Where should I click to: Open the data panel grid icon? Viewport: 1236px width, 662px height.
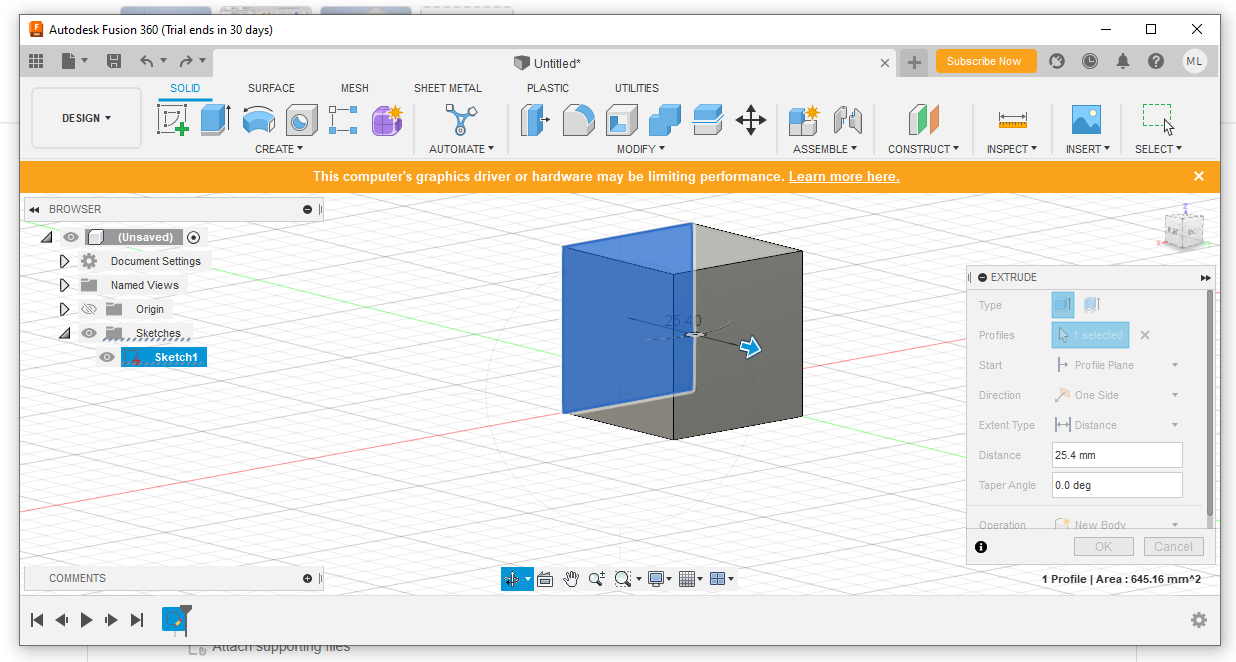[36, 61]
